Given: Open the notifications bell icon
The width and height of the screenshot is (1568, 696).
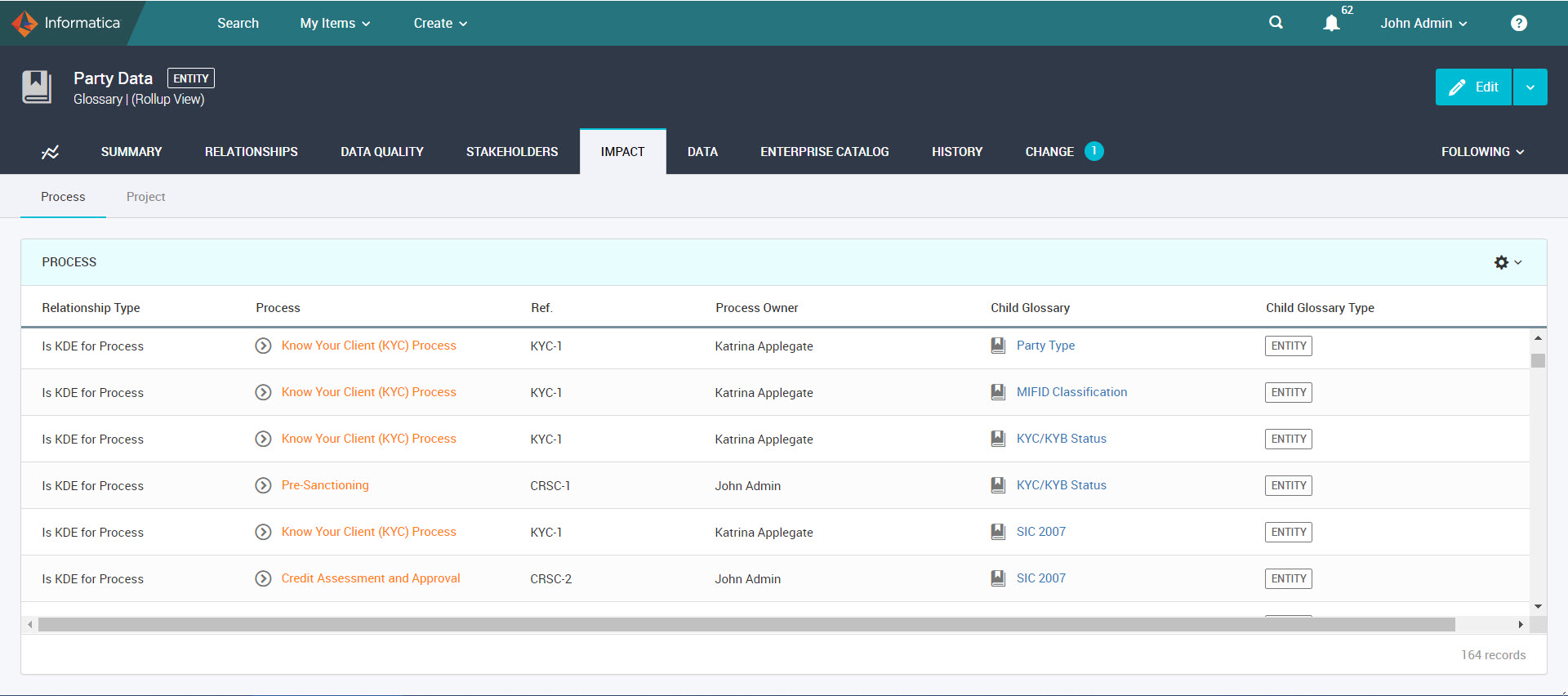Looking at the screenshot, I should pos(1331,23).
